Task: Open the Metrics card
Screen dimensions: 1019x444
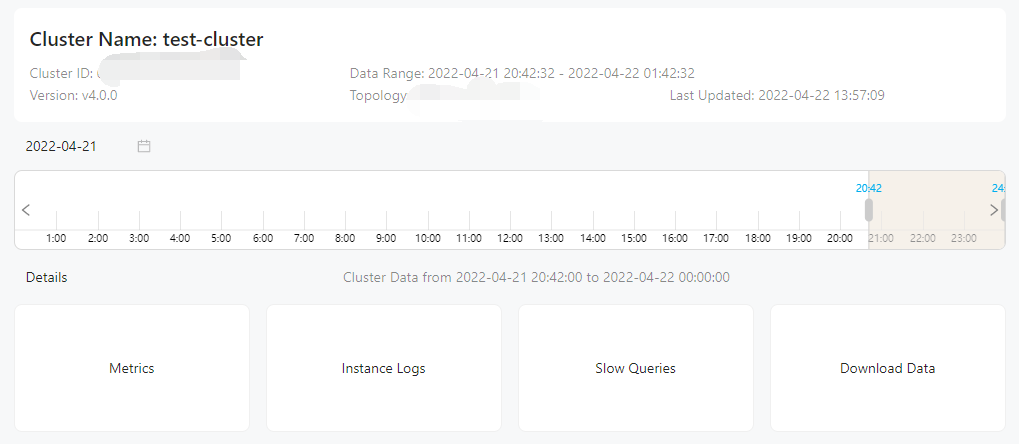Action: 132,368
